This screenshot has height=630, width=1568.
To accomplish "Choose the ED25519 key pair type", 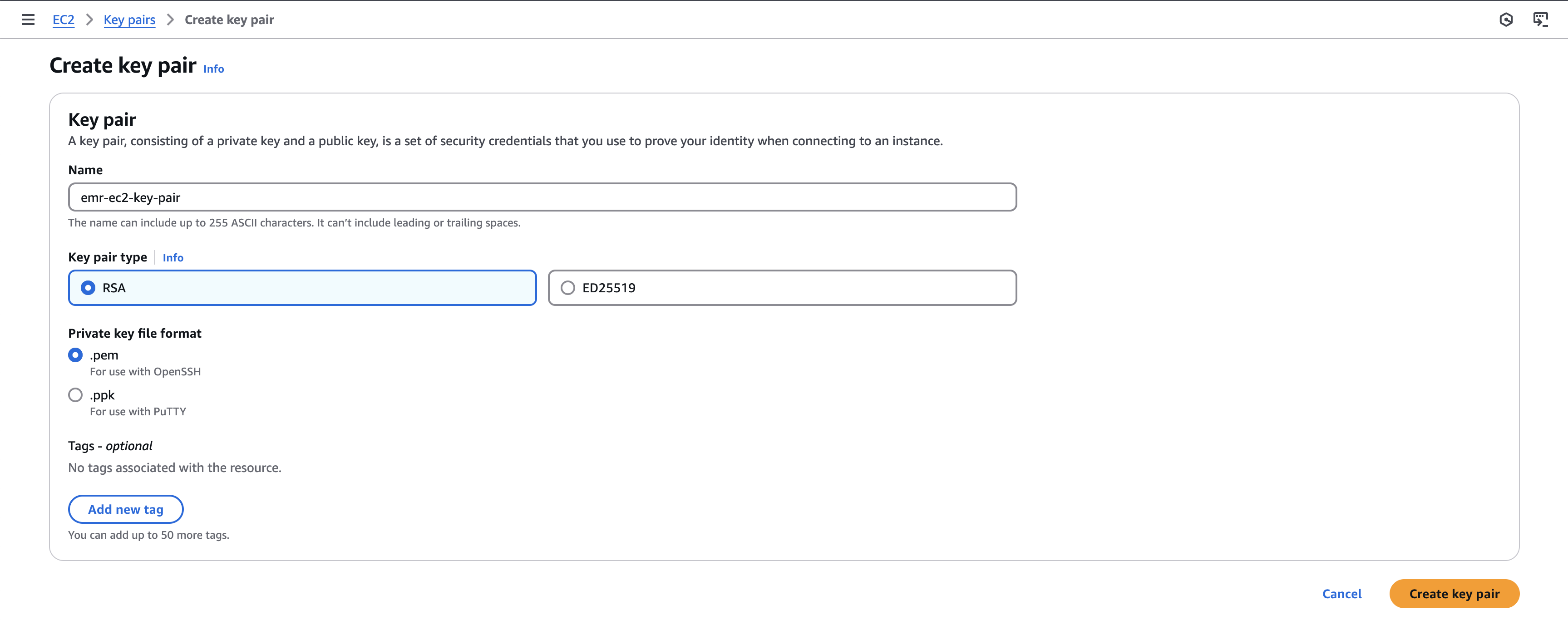I will [x=568, y=288].
